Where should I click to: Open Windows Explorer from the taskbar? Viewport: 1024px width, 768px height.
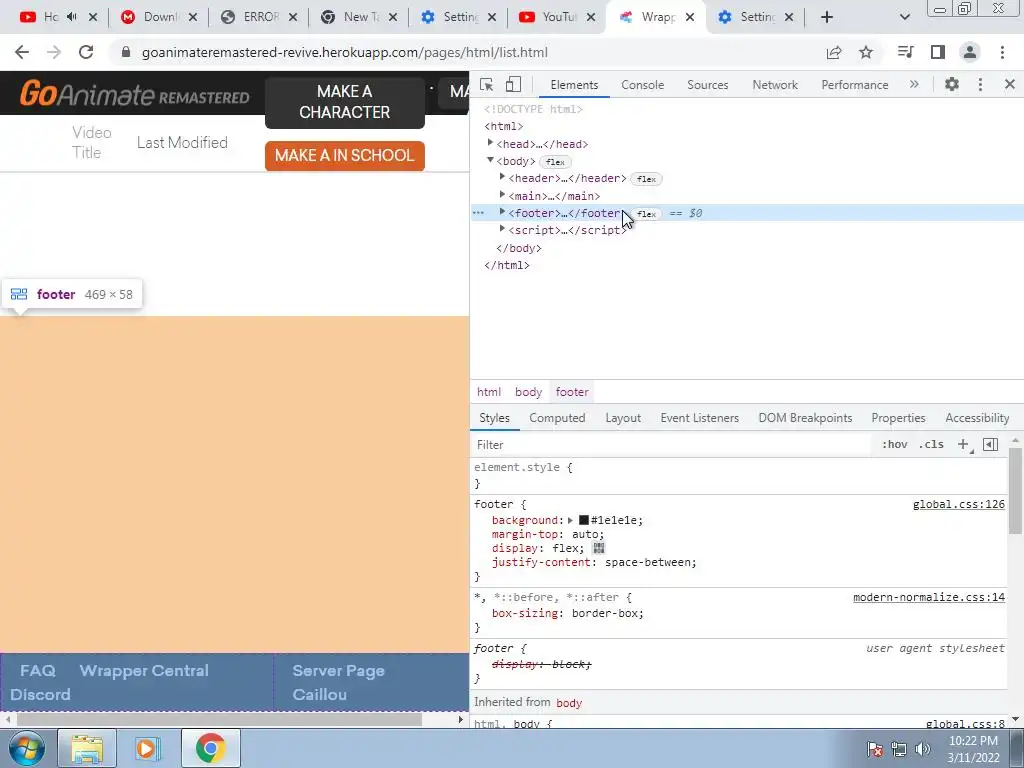click(x=87, y=748)
